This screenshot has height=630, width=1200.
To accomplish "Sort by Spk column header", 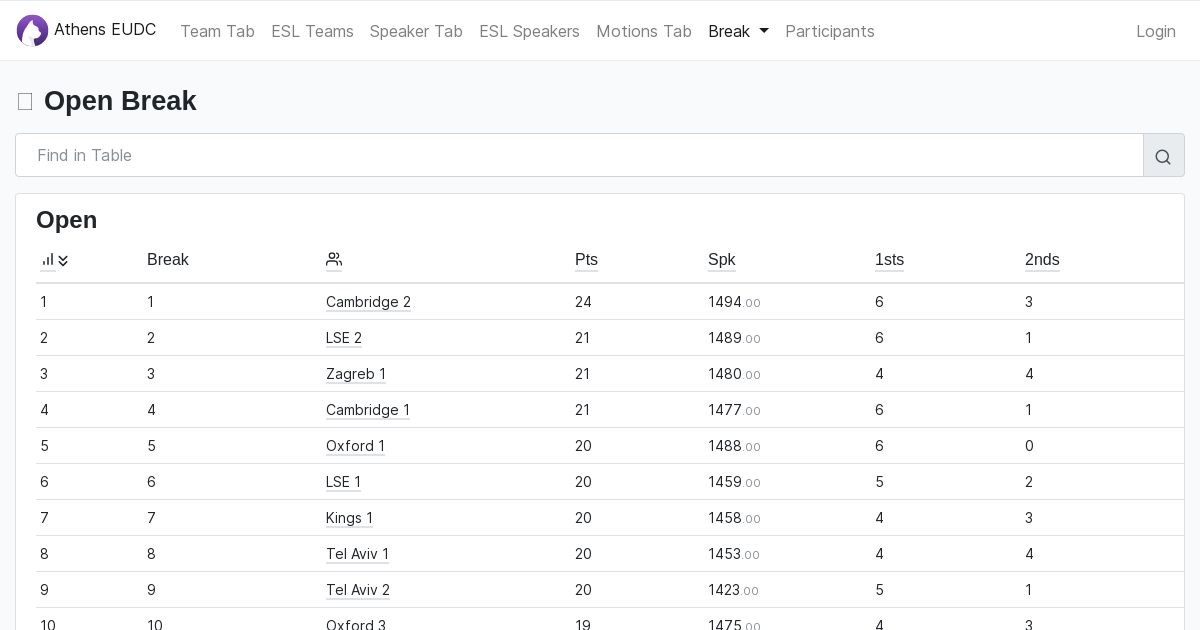I will click(x=721, y=260).
